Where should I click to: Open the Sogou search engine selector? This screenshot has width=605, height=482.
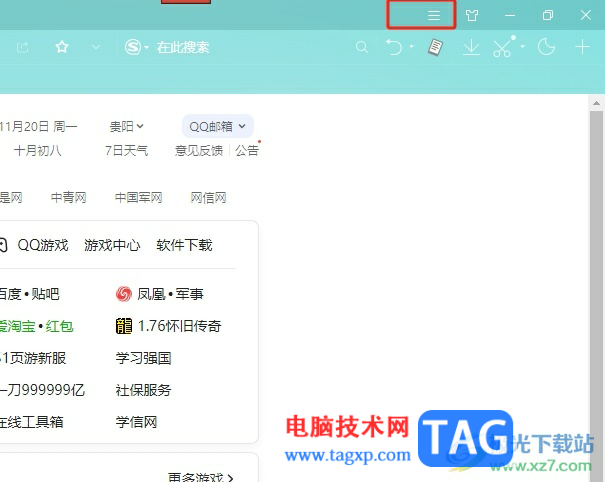click(x=137, y=47)
